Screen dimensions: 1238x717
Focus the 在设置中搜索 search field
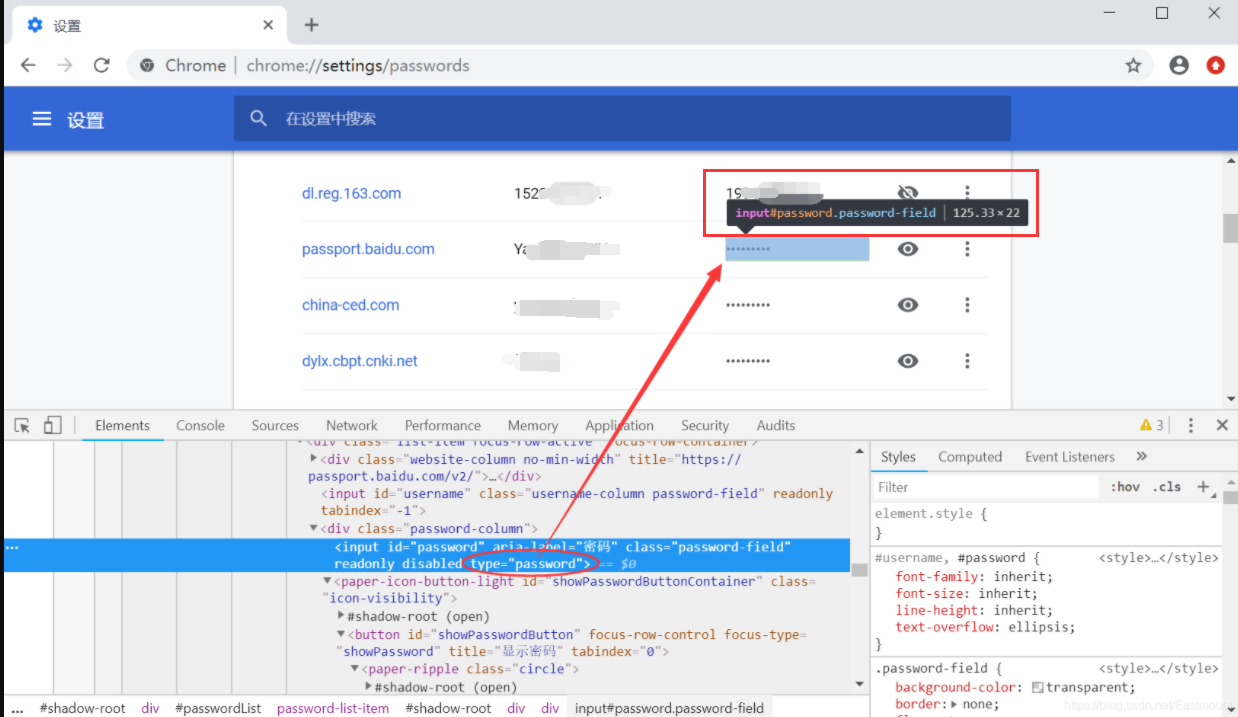click(x=622, y=118)
